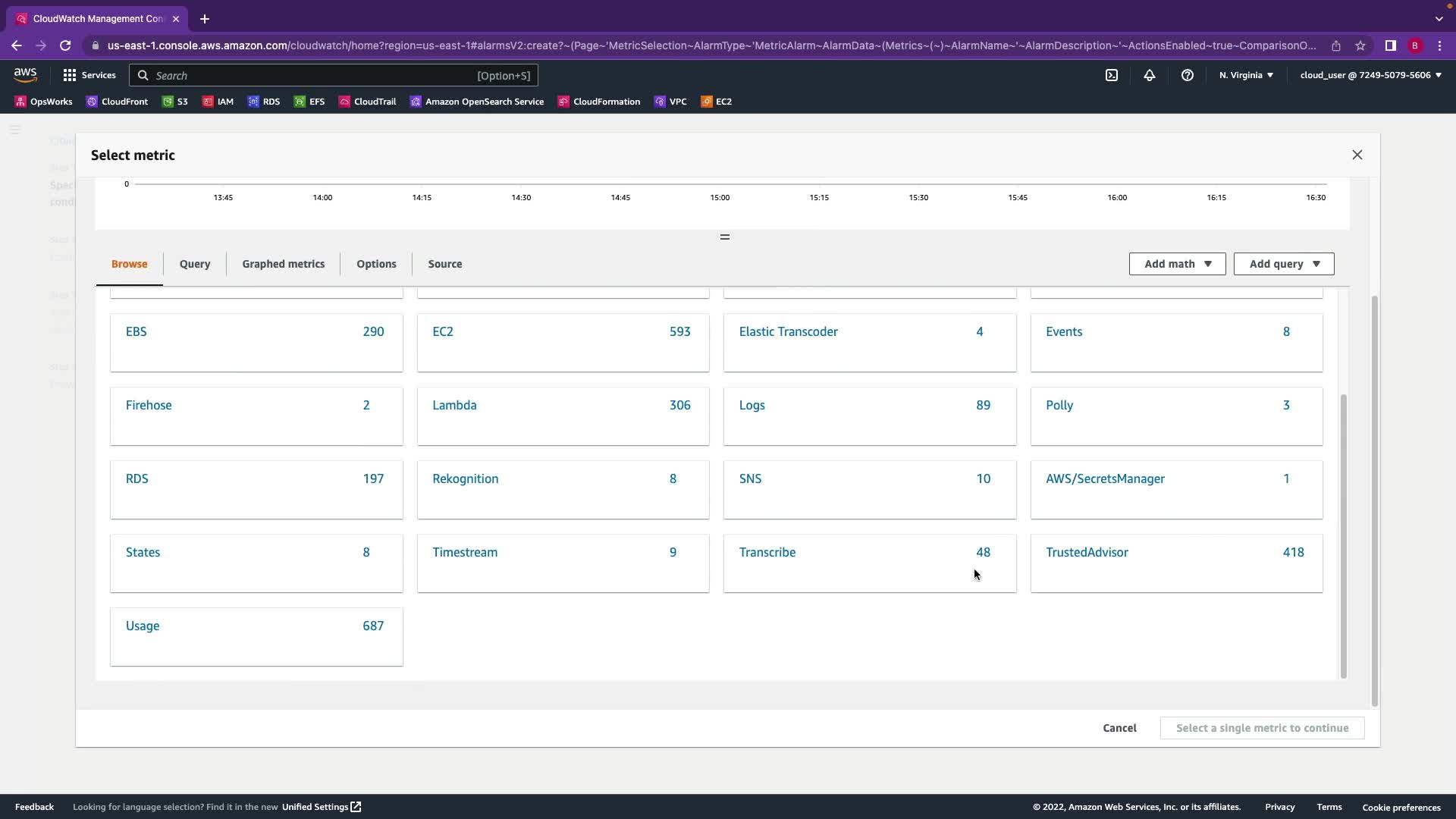
Task: Reload the browser page
Action: (65, 45)
